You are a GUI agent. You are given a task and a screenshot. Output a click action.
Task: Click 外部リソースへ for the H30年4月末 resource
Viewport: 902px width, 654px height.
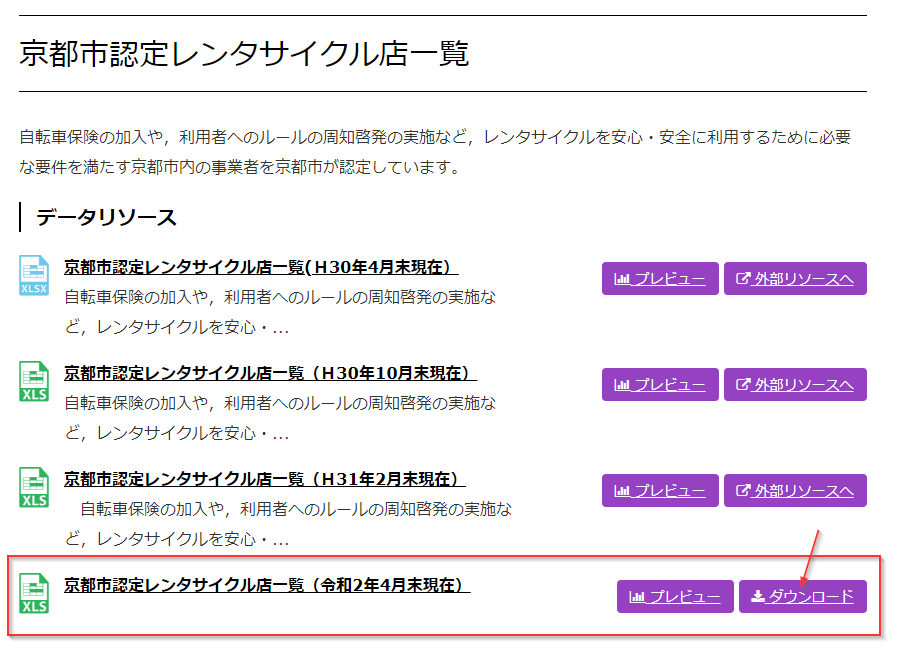(795, 279)
